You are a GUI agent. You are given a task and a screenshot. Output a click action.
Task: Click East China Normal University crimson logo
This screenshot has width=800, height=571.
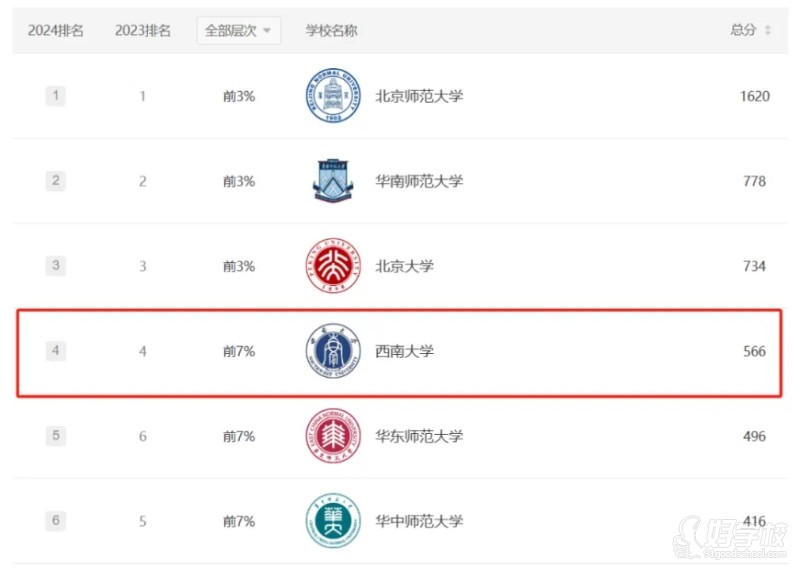(333, 436)
